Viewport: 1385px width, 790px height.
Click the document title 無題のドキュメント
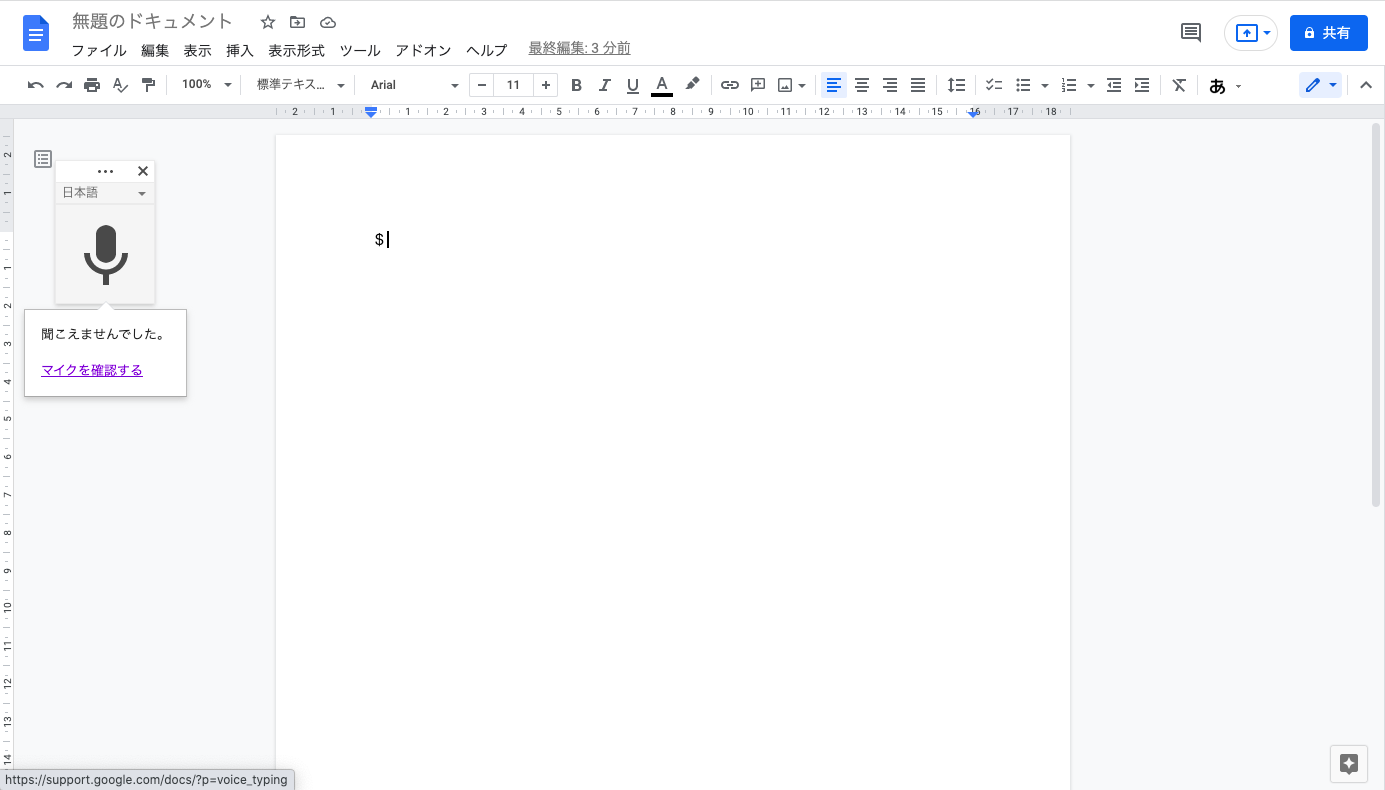[x=152, y=21]
